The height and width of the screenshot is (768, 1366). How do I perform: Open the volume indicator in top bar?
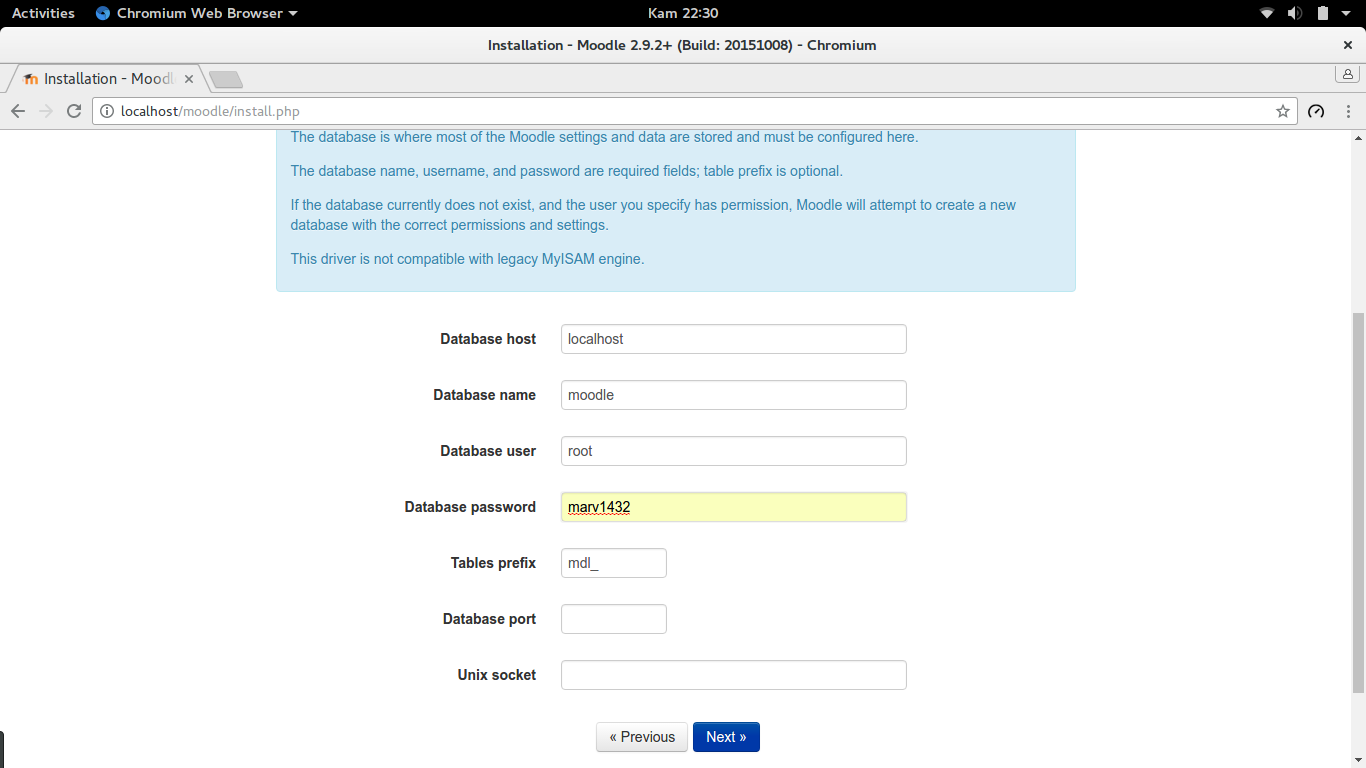(x=1295, y=13)
